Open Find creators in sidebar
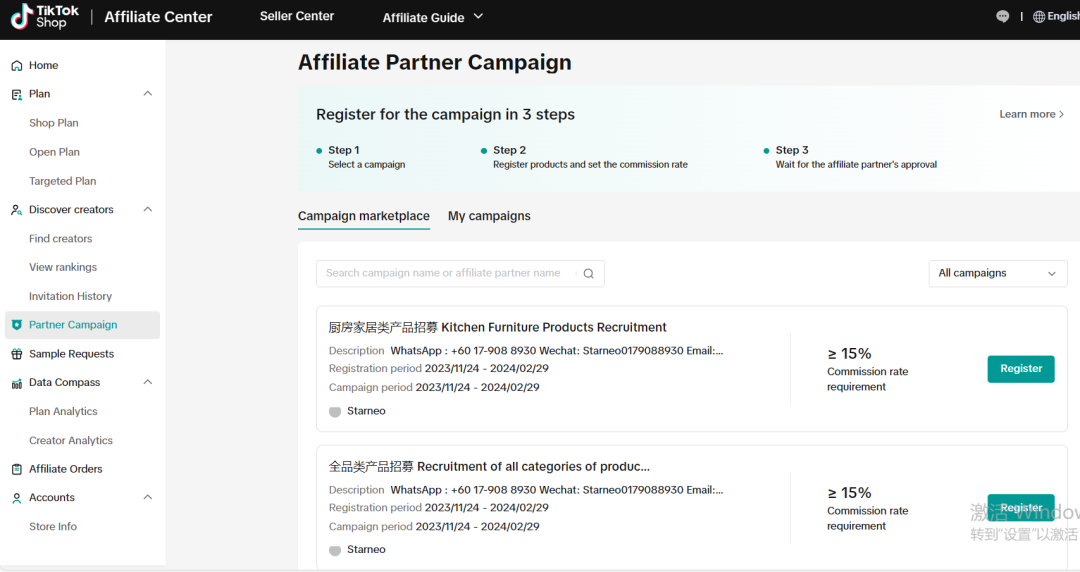 tap(61, 239)
